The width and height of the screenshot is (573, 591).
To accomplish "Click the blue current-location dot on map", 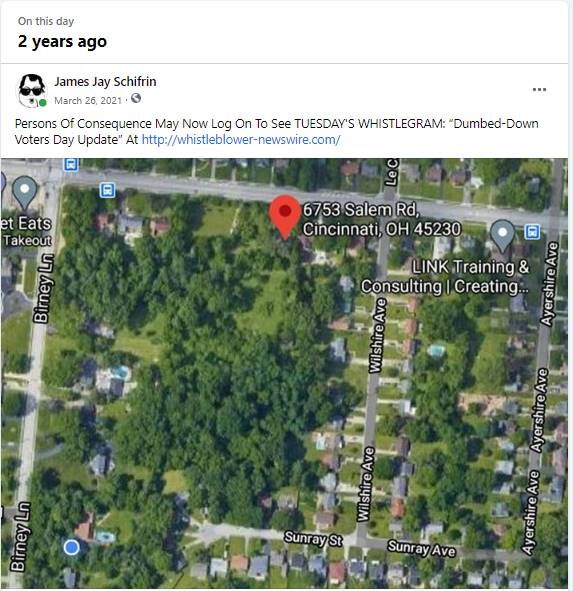I will [x=71, y=547].
